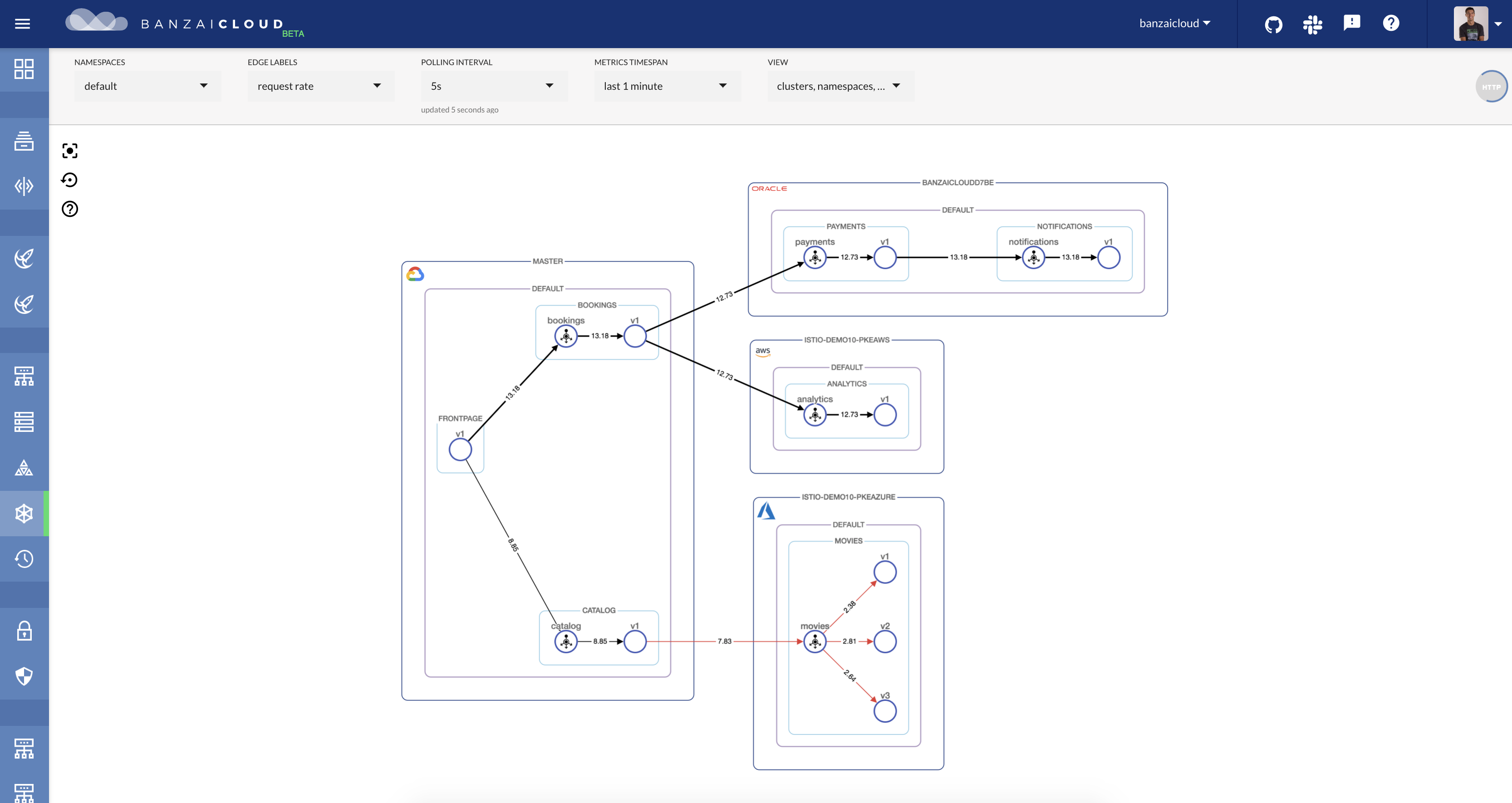Screen dimensions: 1512x803
Task: Center the topology graph view
Action: click(70, 151)
